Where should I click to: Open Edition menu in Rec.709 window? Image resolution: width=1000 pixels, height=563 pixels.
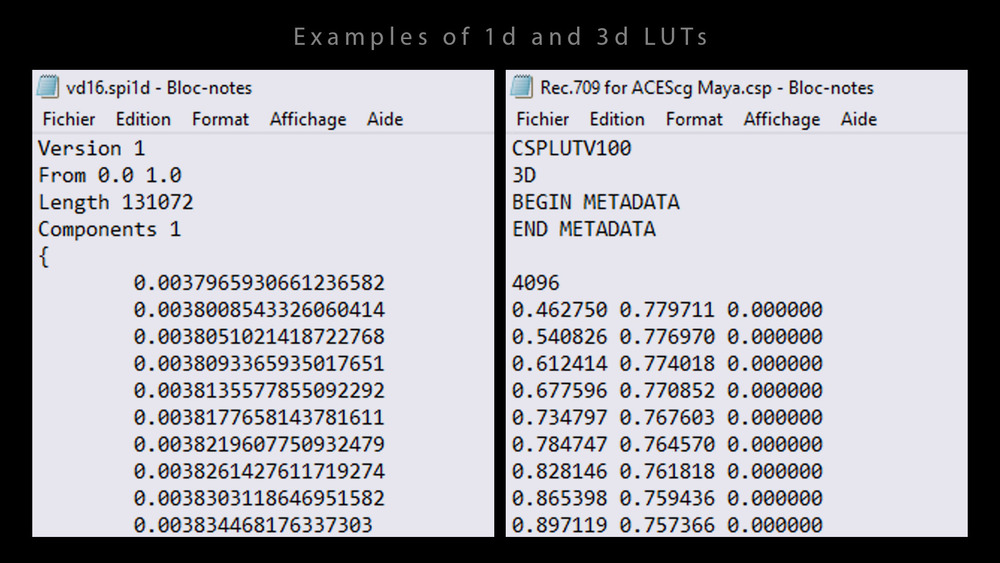(x=617, y=119)
